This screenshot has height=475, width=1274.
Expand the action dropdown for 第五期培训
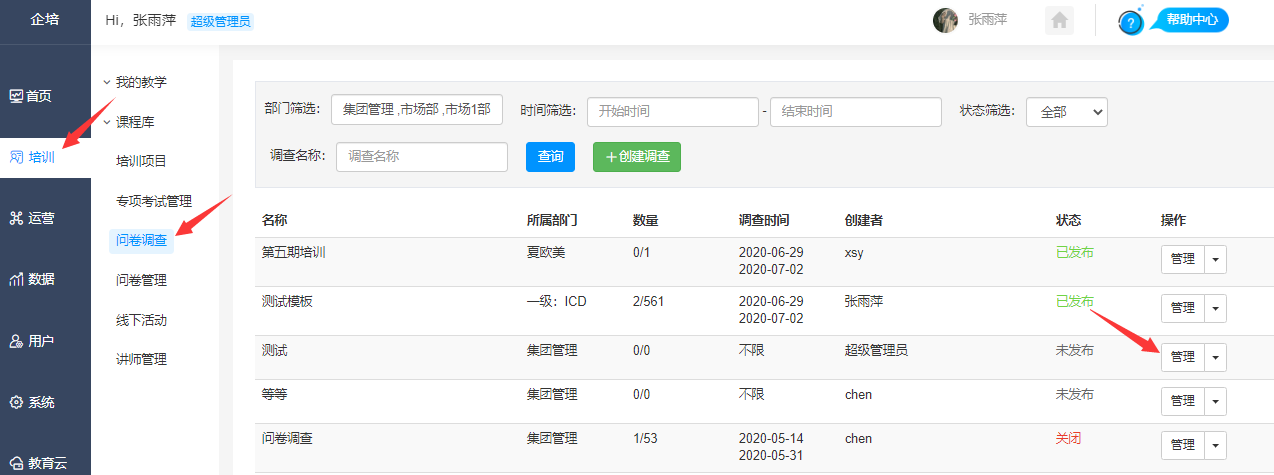1215,259
